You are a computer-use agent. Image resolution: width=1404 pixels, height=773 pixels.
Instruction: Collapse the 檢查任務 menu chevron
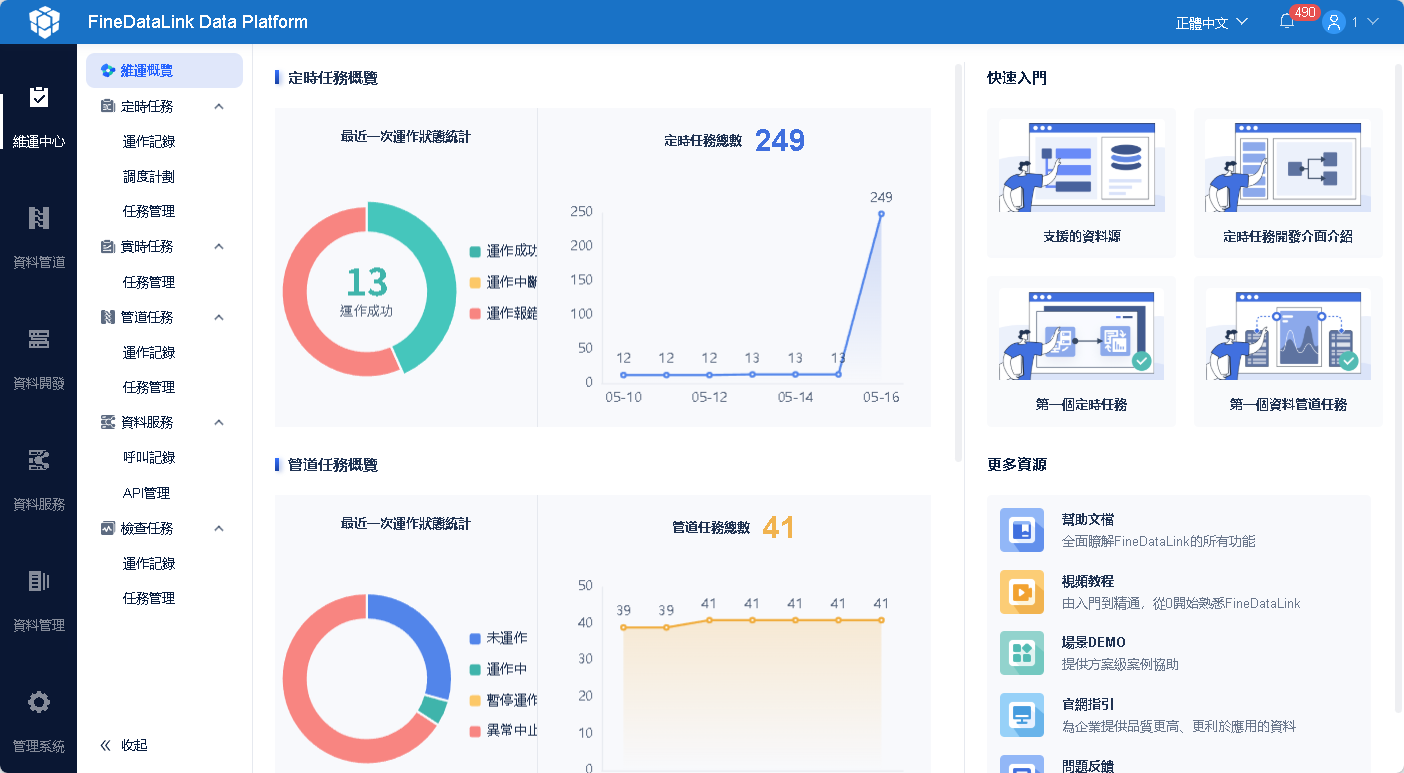[219, 528]
